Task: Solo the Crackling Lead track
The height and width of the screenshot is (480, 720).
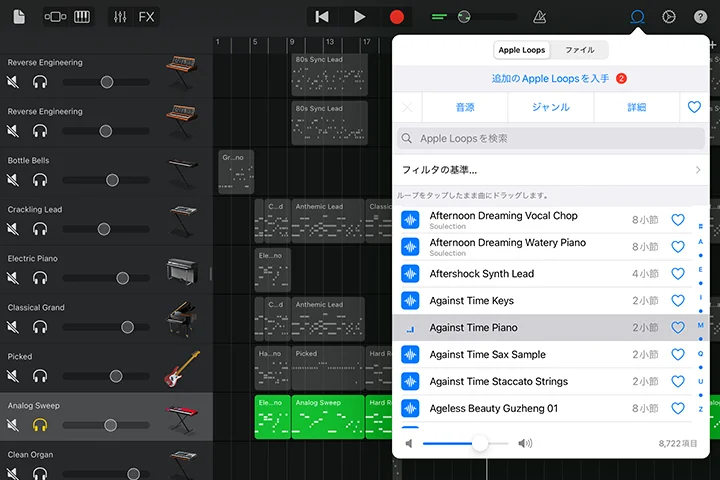Action: (x=40, y=229)
